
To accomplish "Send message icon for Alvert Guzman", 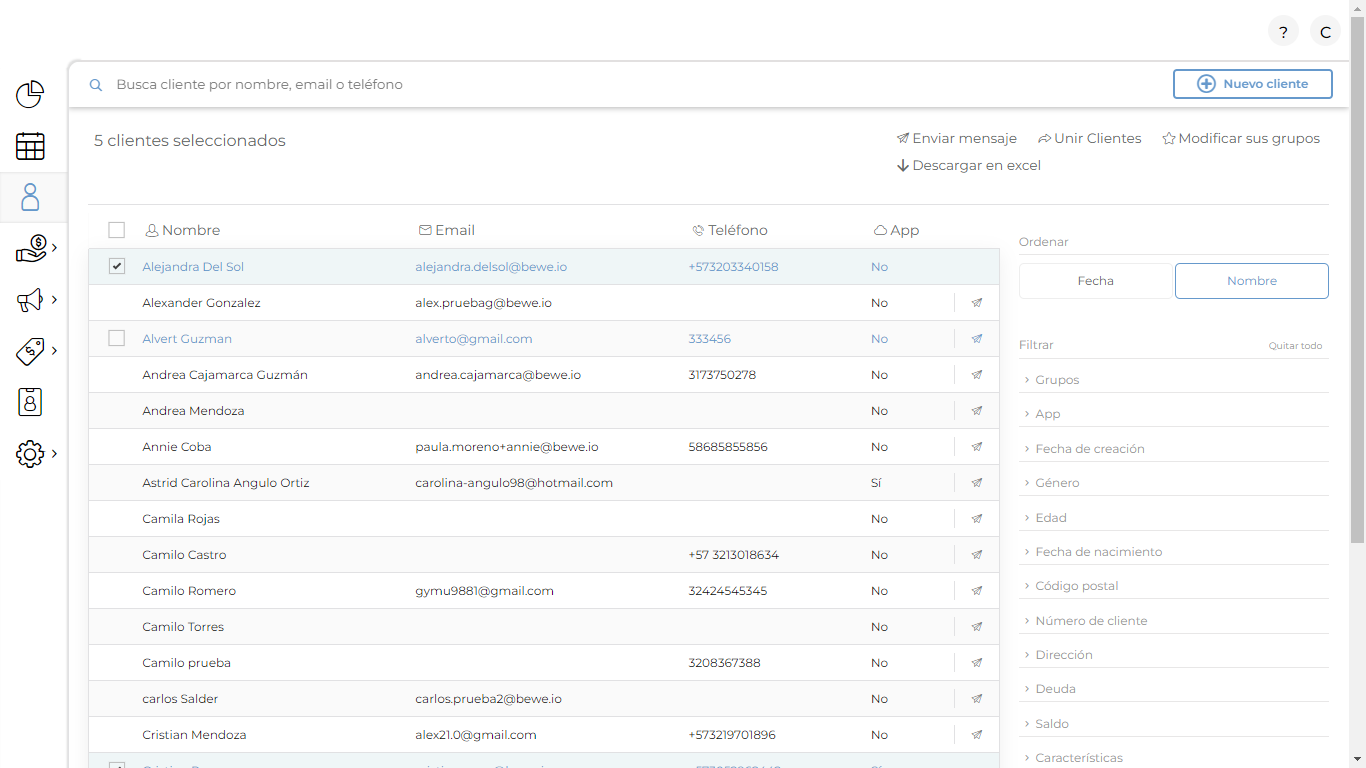I will coord(977,339).
